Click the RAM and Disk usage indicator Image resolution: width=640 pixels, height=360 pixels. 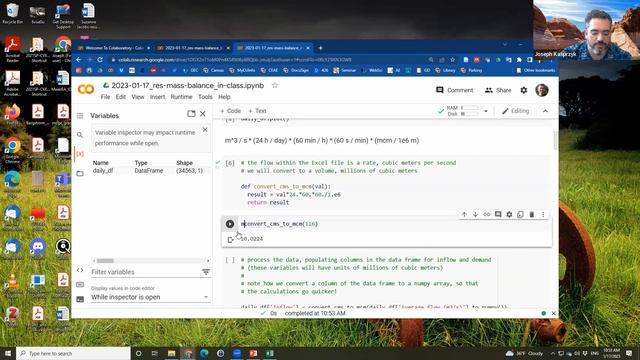462,111
